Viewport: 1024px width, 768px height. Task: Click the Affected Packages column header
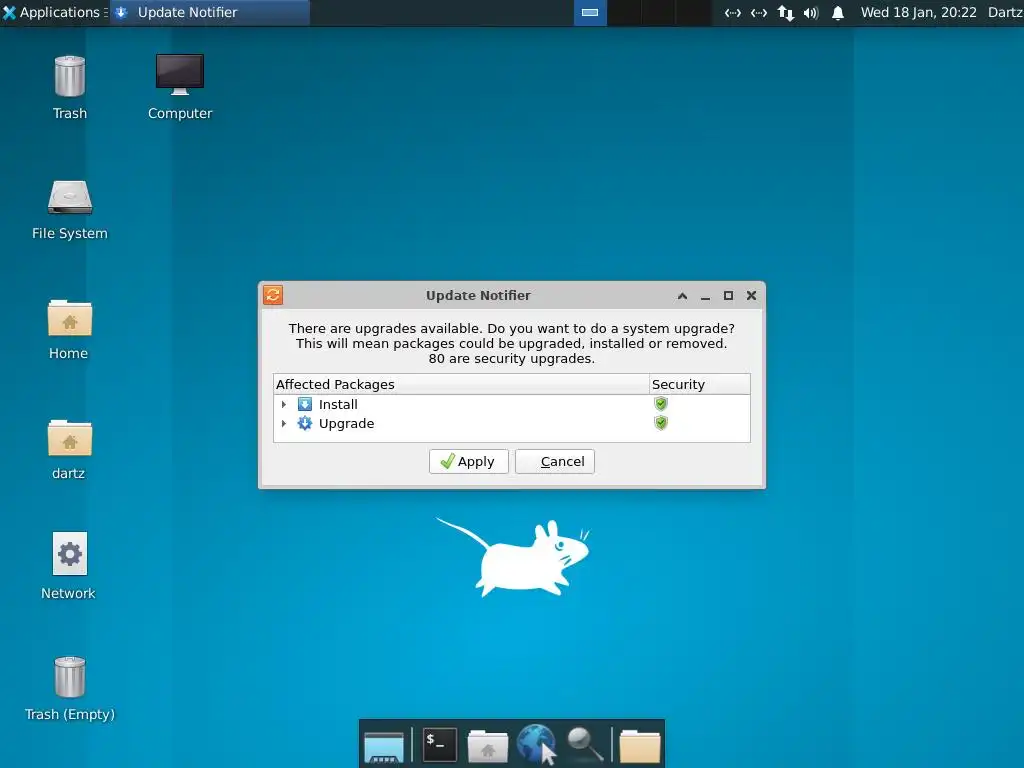[x=461, y=384]
